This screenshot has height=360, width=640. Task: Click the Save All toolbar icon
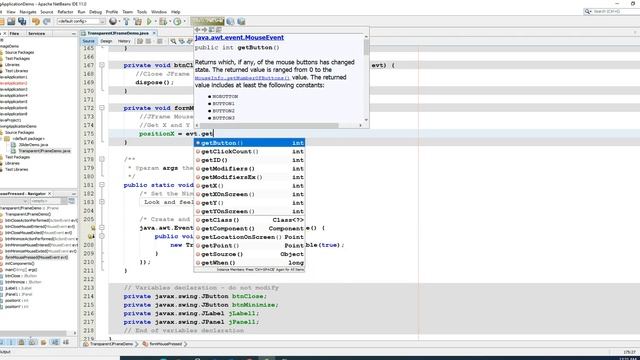(22, 21)
